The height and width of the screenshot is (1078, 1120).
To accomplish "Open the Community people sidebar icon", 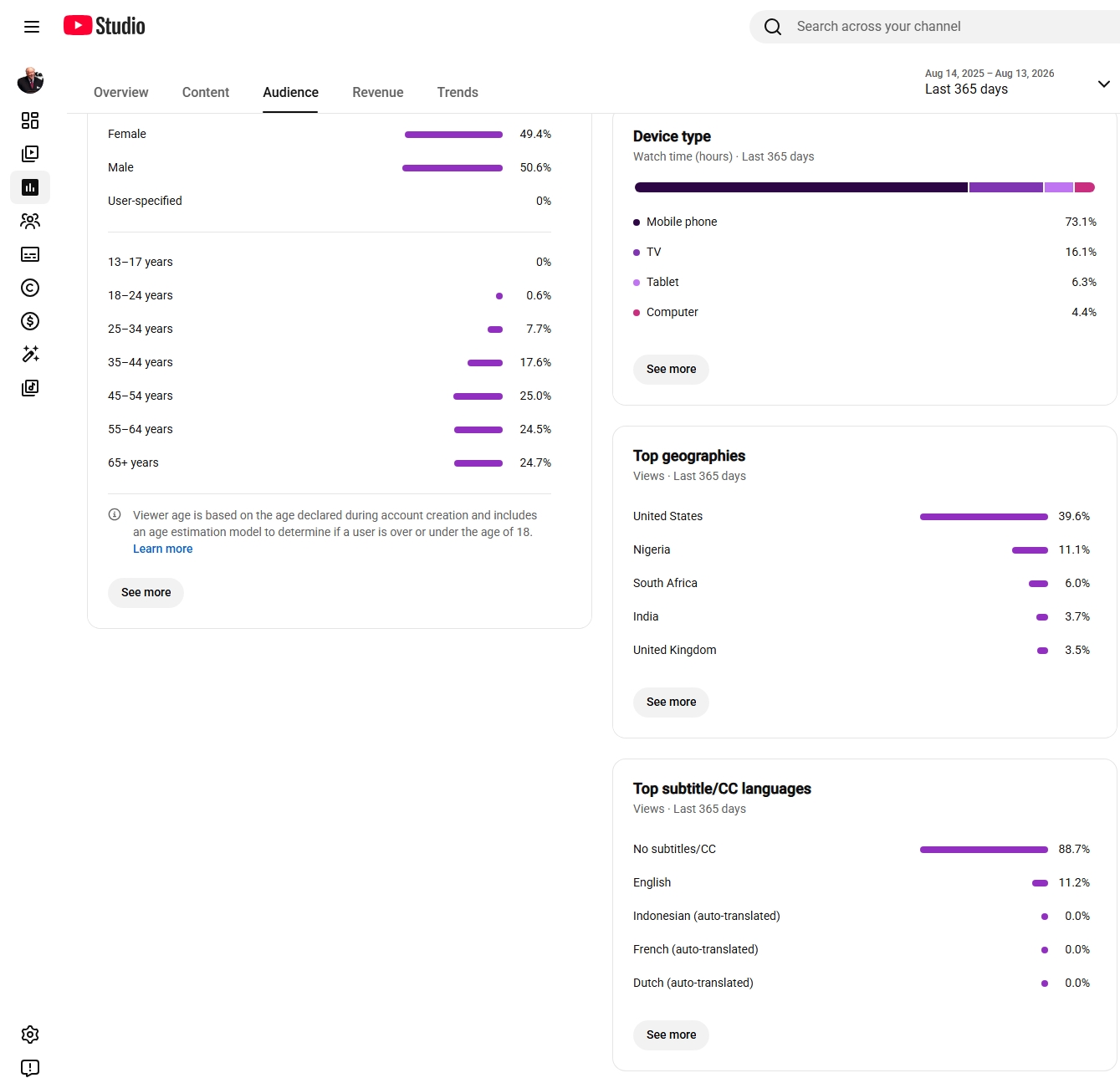I will (30, 221).
